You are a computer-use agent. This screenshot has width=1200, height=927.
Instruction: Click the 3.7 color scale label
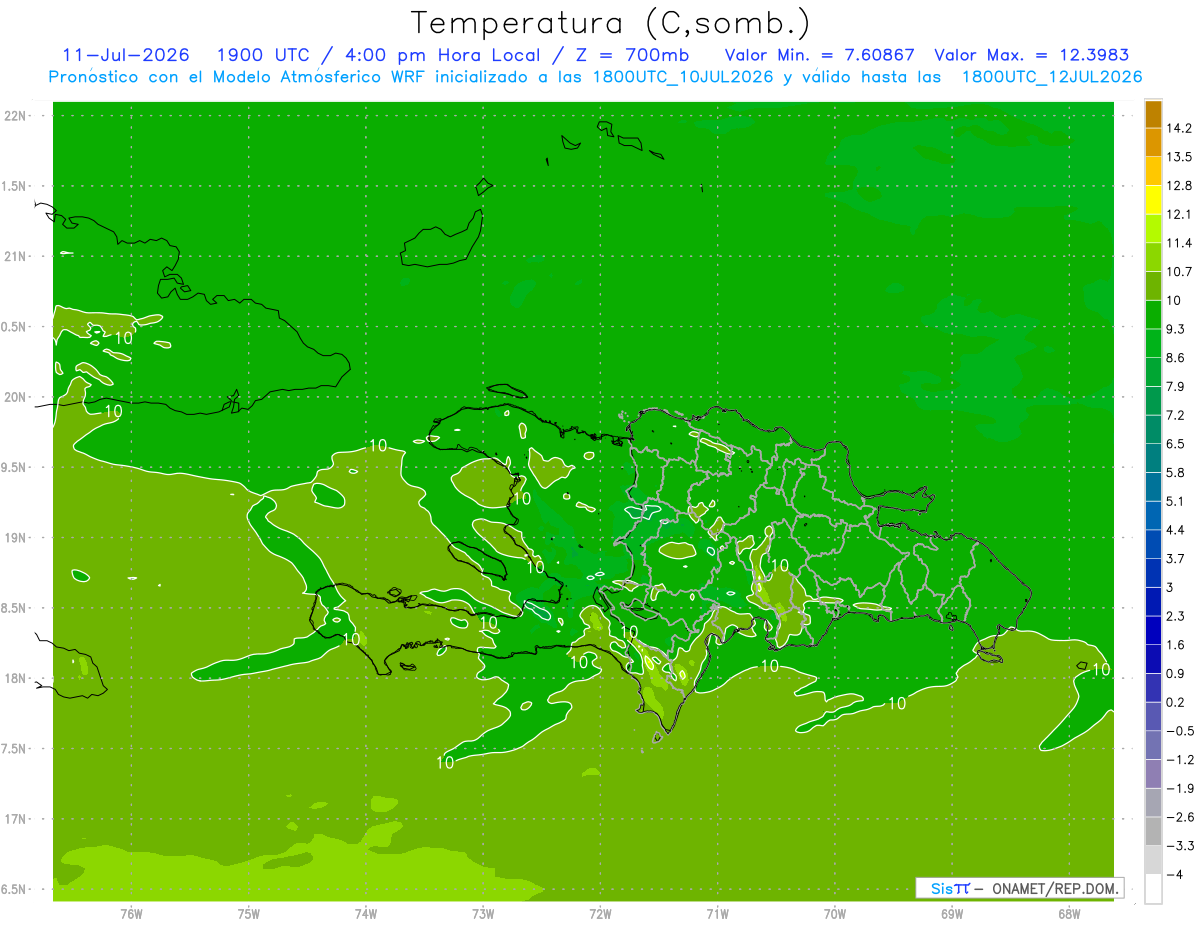point(1176,558)
